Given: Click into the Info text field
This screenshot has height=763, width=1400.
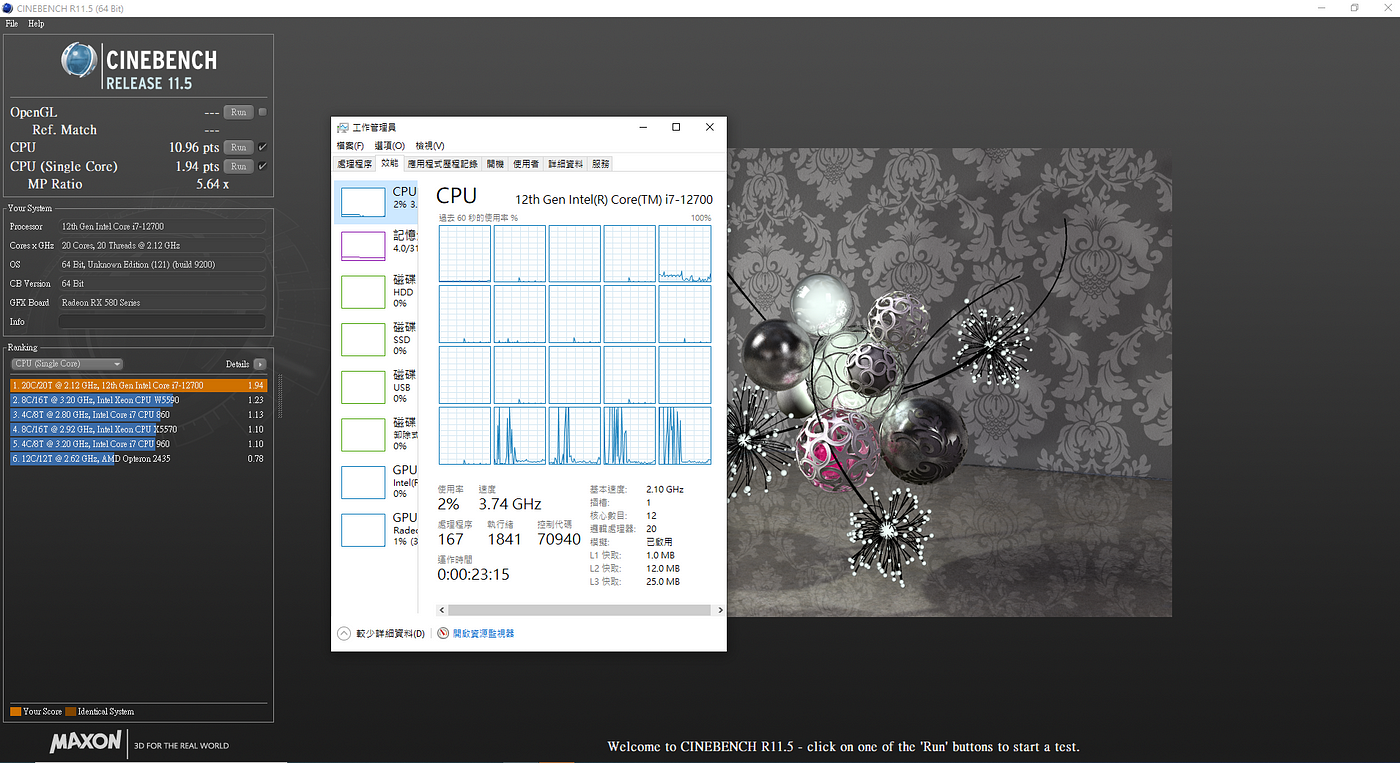Looking at the screenshot, I should (x=162, y=322).
